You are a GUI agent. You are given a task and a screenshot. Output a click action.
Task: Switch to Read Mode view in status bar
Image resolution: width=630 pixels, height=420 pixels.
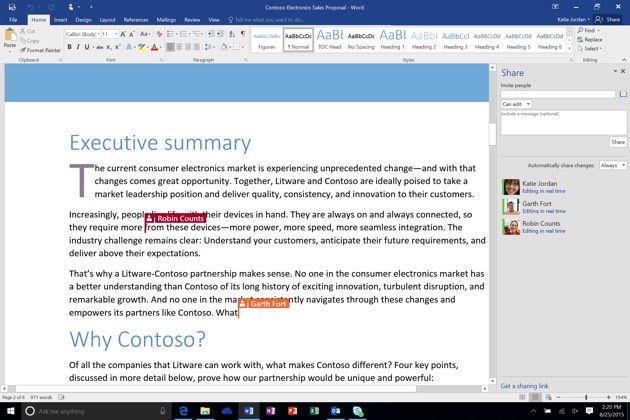click(522, 397)
